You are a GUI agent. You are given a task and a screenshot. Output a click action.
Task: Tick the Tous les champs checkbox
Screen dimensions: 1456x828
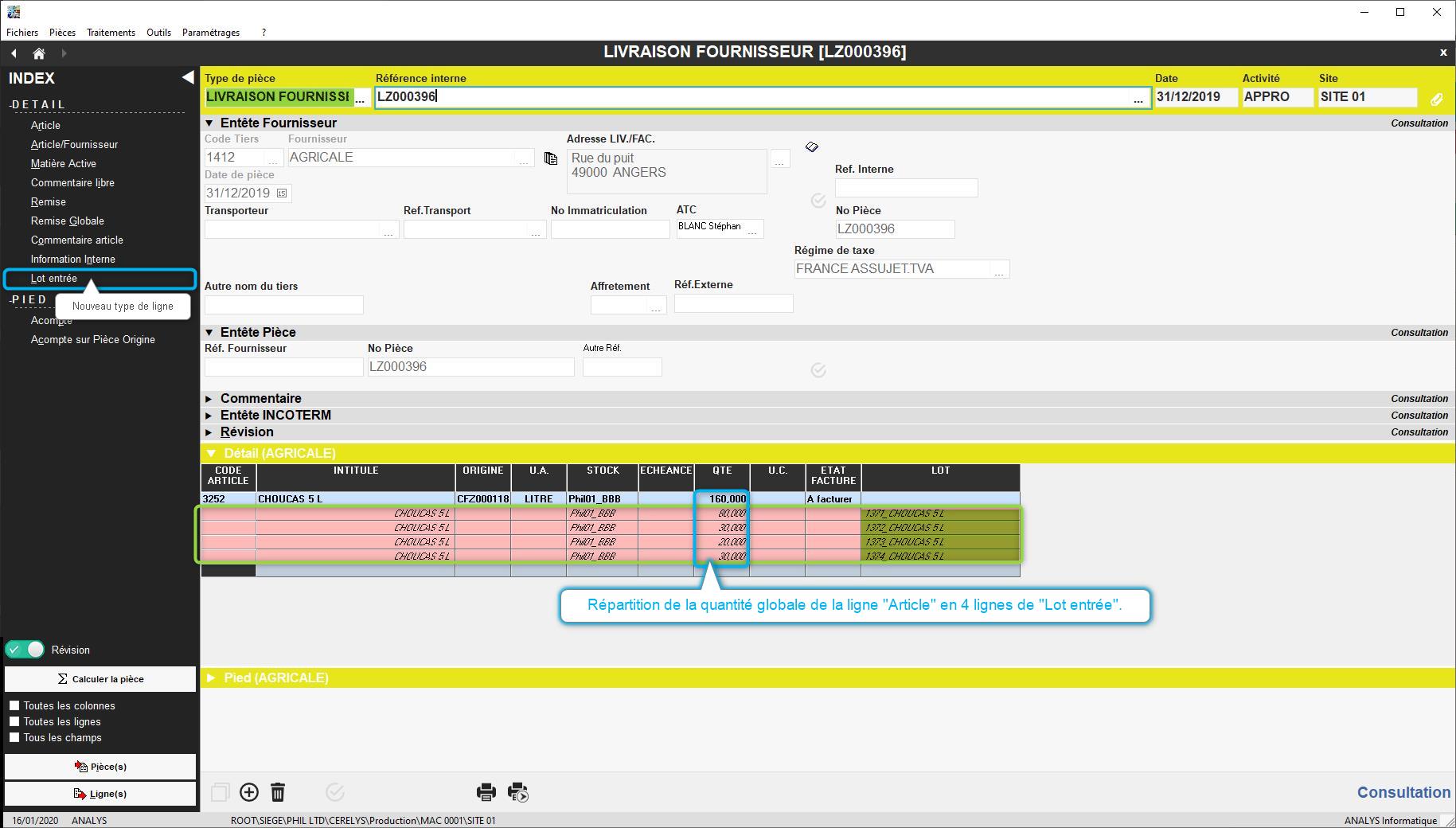click(14, 737)
